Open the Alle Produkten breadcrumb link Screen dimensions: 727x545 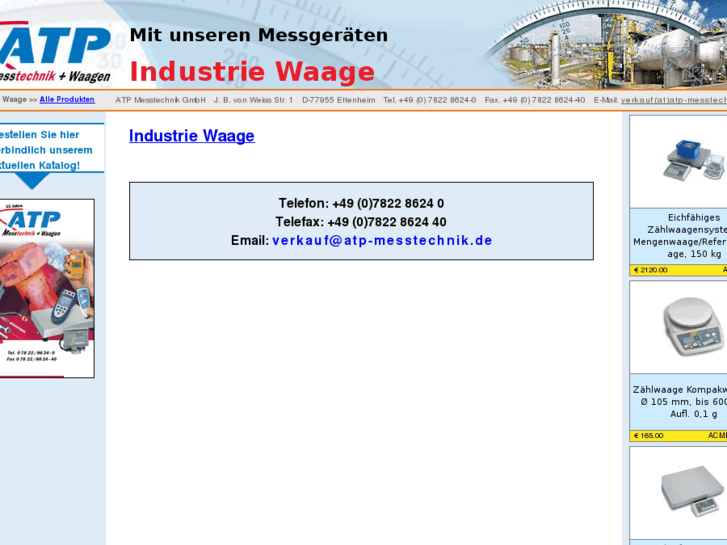point(67,100)
